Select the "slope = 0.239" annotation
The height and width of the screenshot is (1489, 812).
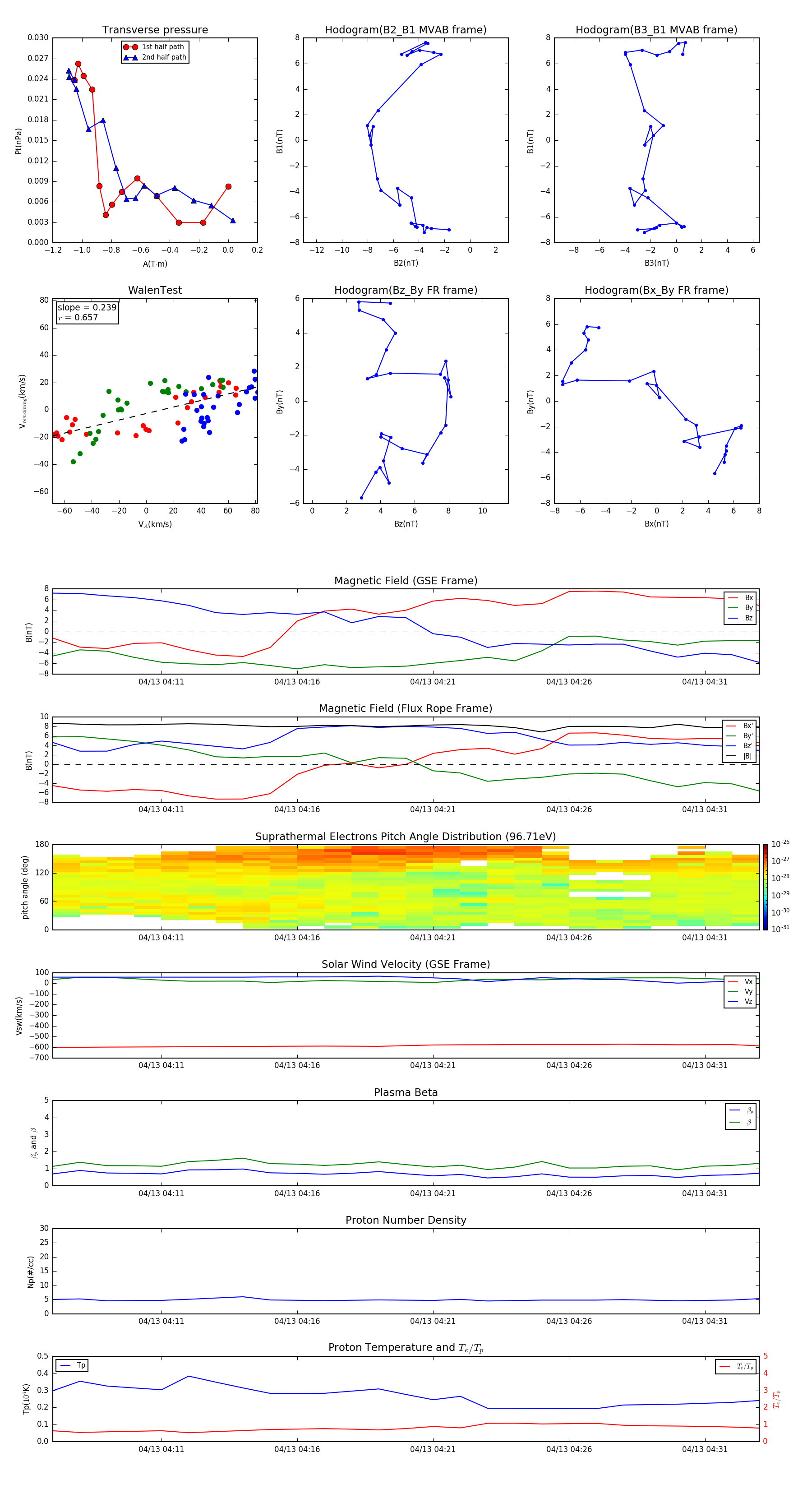click(87, 308)
